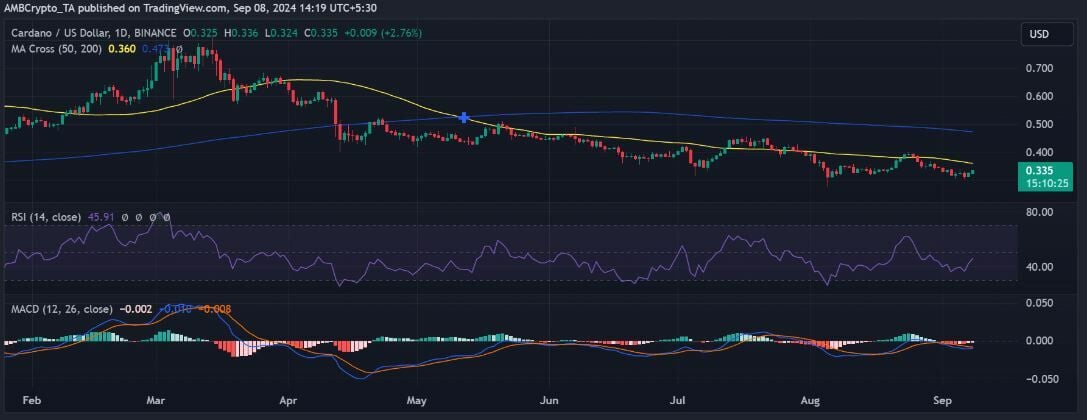Click the bar countdown timer 15:10:25
This screenshot has height=420, width=1087.
[x=1047, y=184]
